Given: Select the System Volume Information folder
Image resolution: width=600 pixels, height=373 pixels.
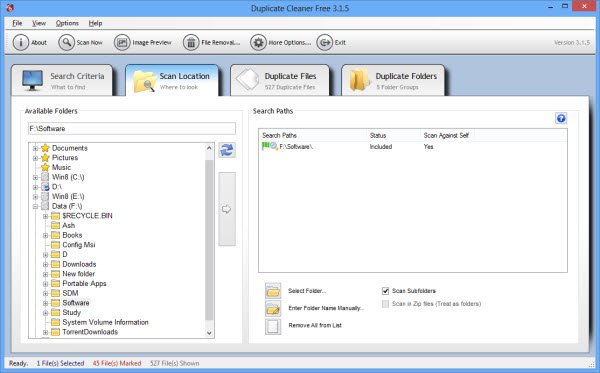Looking at the screenshot, I should 105,323.
